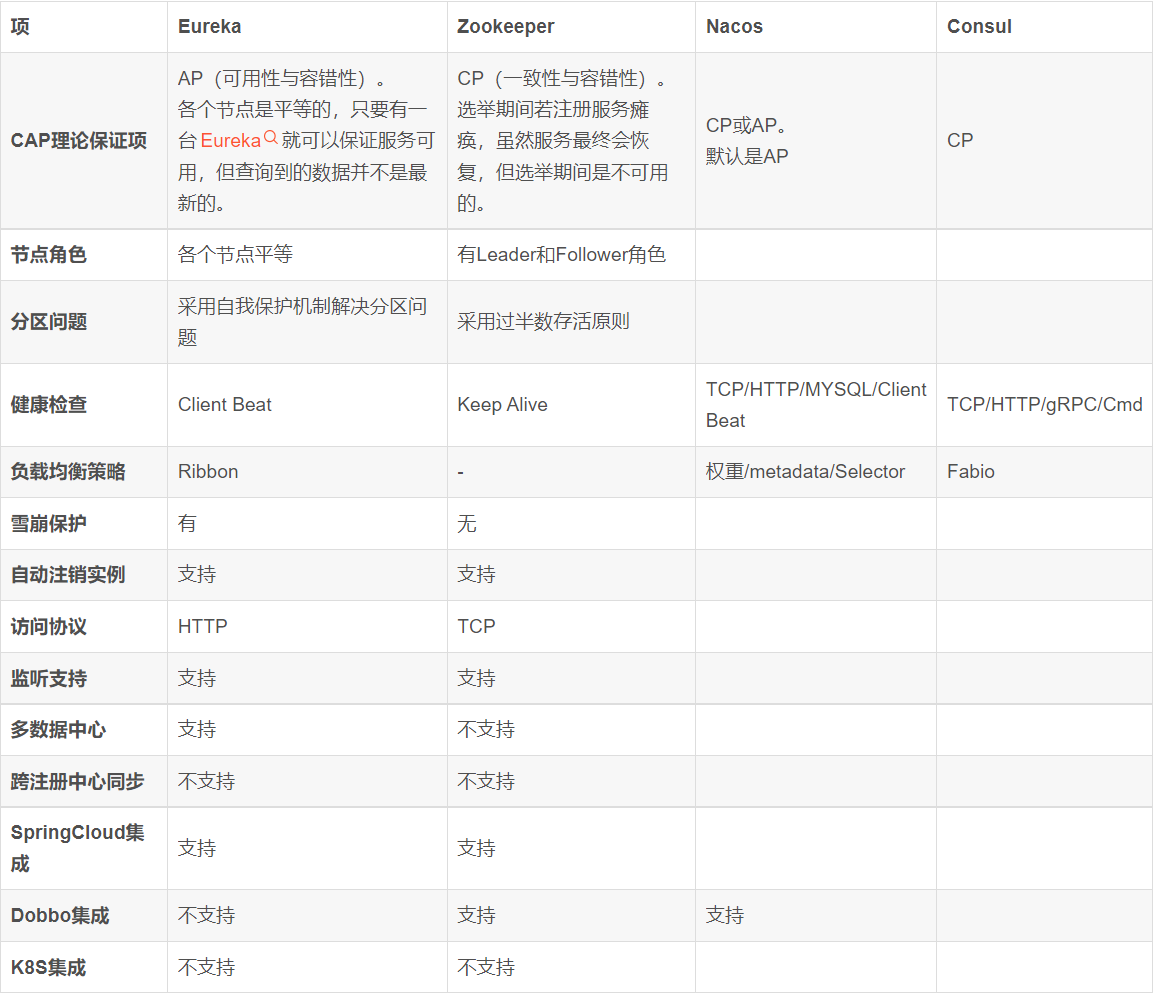The image size is (1153, 993).
Task: Click the 'TCP/HTTP/MYSQL/Client Beat' cell
Action: pos(816,405)
